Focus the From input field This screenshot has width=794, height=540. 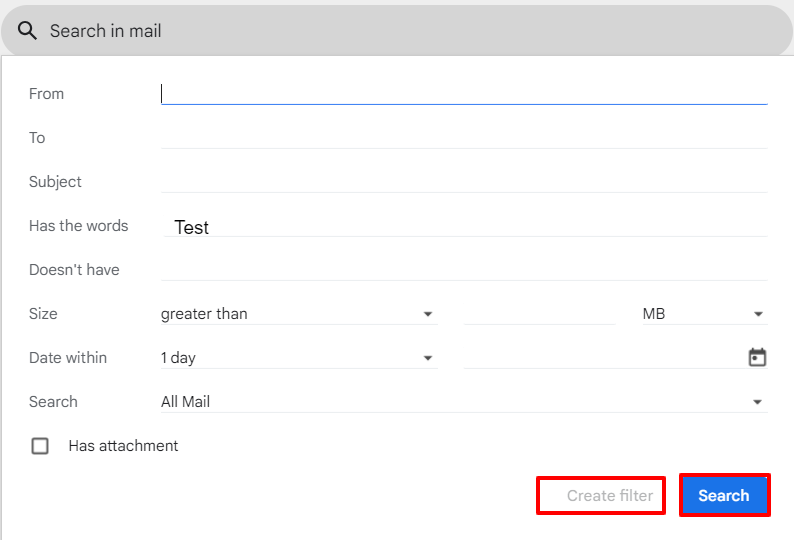pos(463,94)
